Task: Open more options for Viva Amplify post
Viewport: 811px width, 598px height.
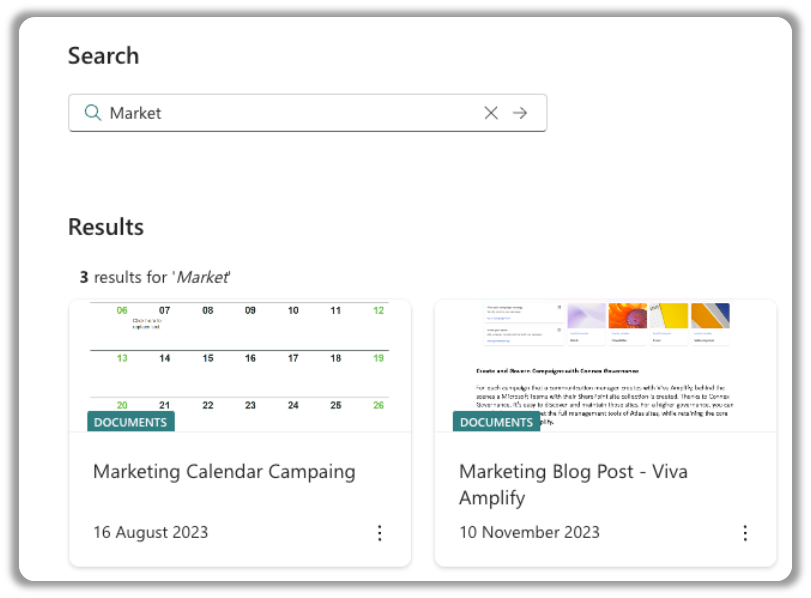Action: tap(745, 533)
